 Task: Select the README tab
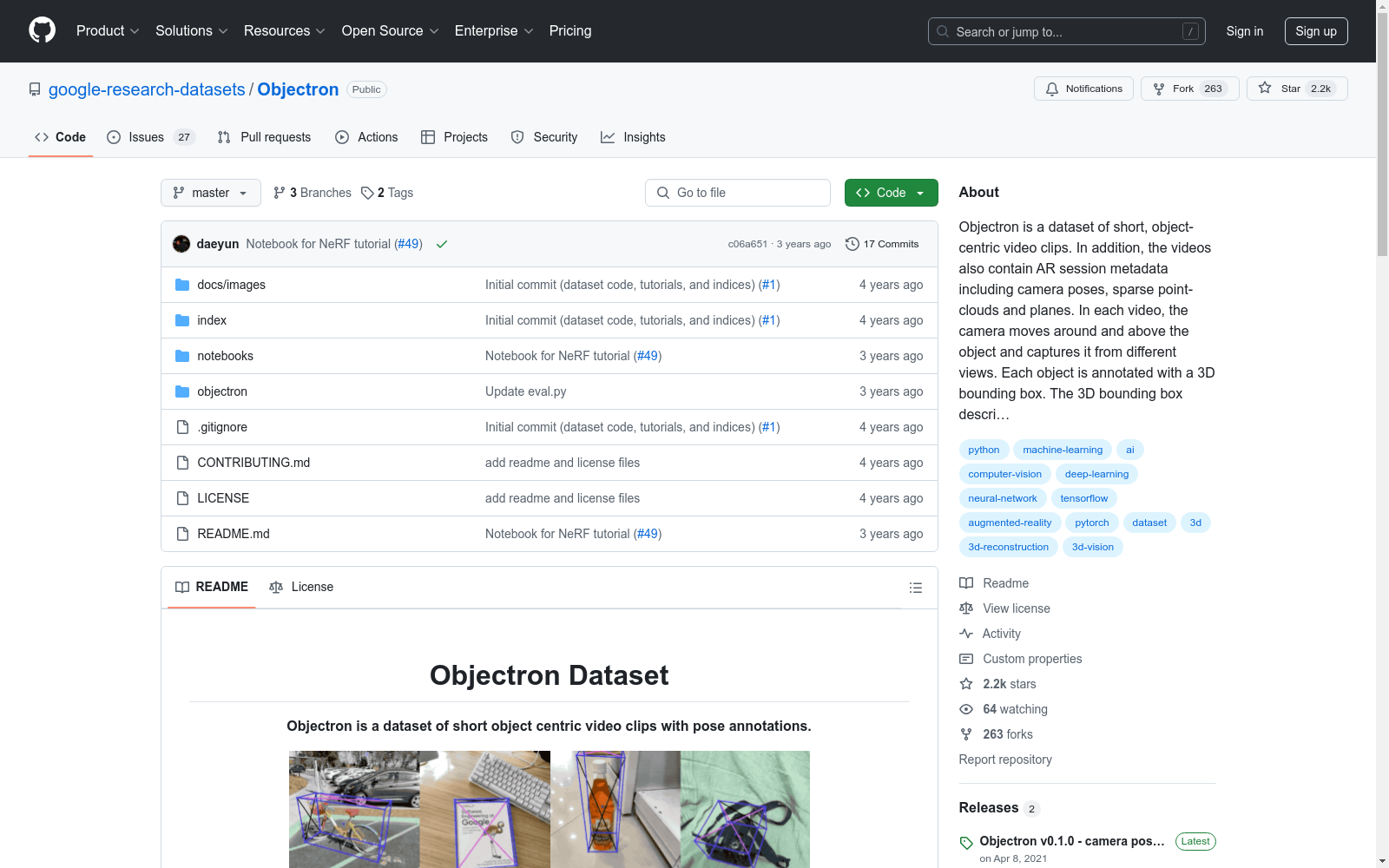click(x=212, y=587)
